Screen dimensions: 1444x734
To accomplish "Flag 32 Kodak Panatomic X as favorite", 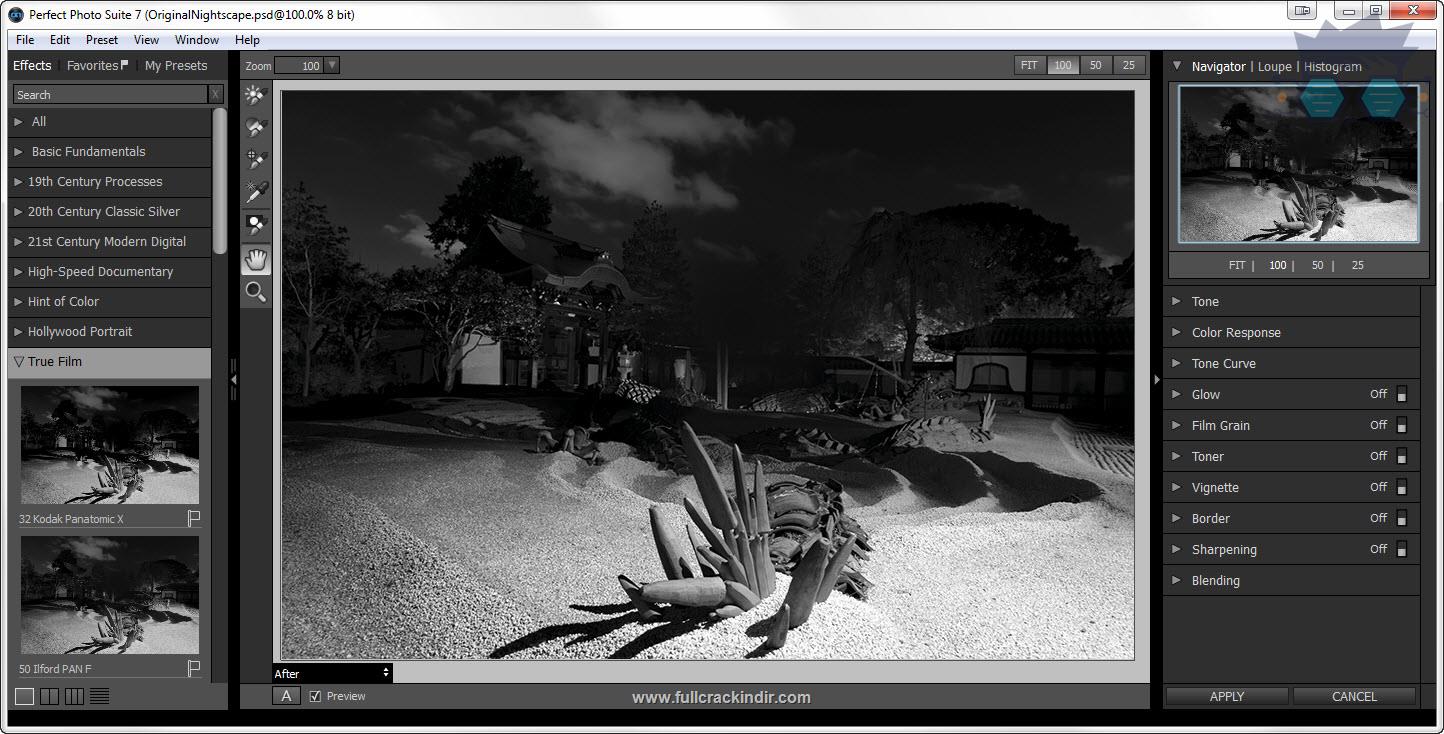I will tap(194, 518).
